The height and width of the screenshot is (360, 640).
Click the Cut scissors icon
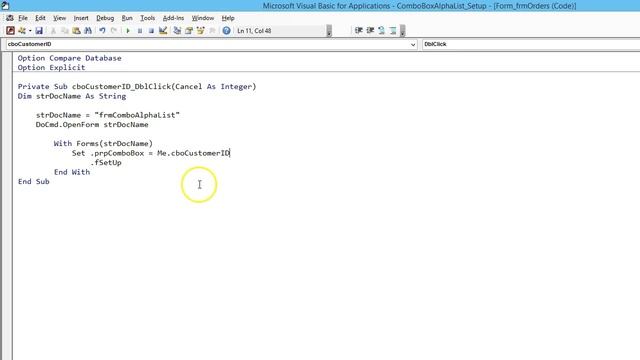[53, 31]
